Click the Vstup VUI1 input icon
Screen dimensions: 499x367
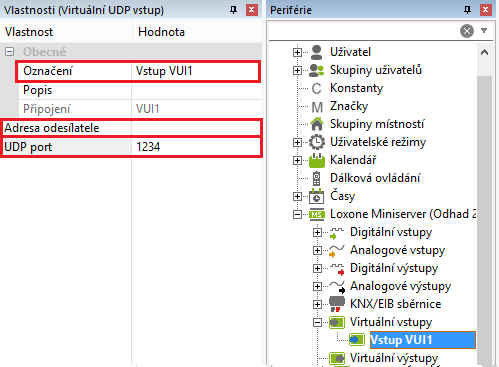point(357,340)
